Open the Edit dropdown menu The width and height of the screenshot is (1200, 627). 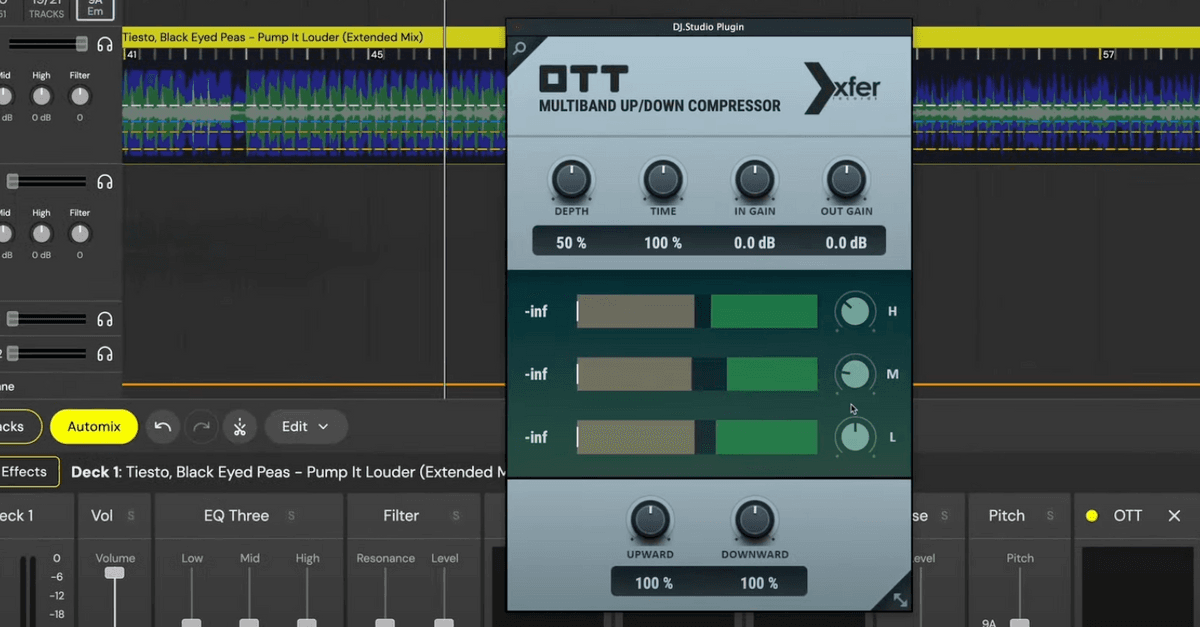pos(306,426)
